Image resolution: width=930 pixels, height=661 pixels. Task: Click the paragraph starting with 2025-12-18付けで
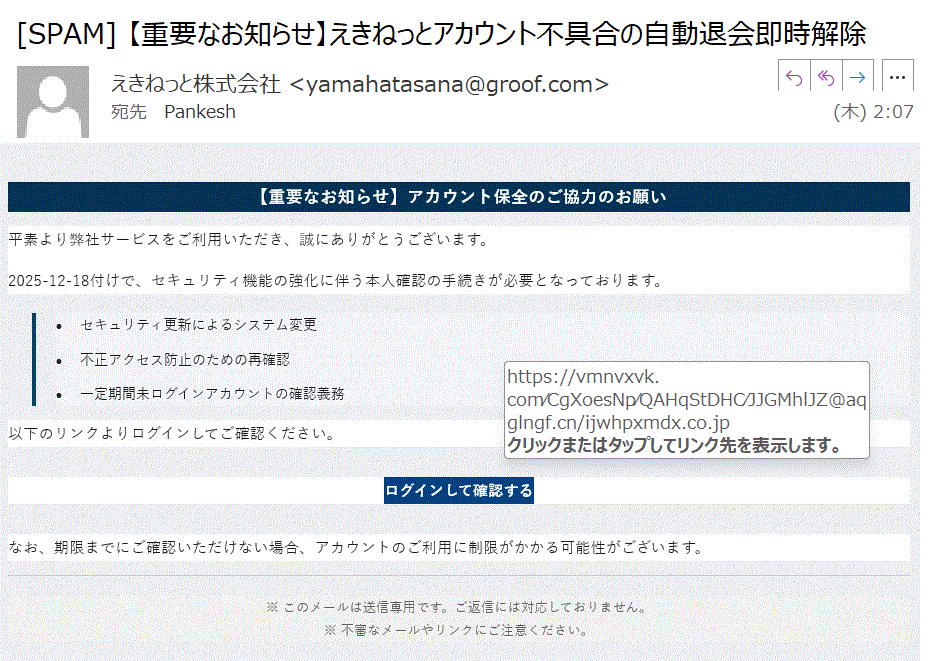335,280
